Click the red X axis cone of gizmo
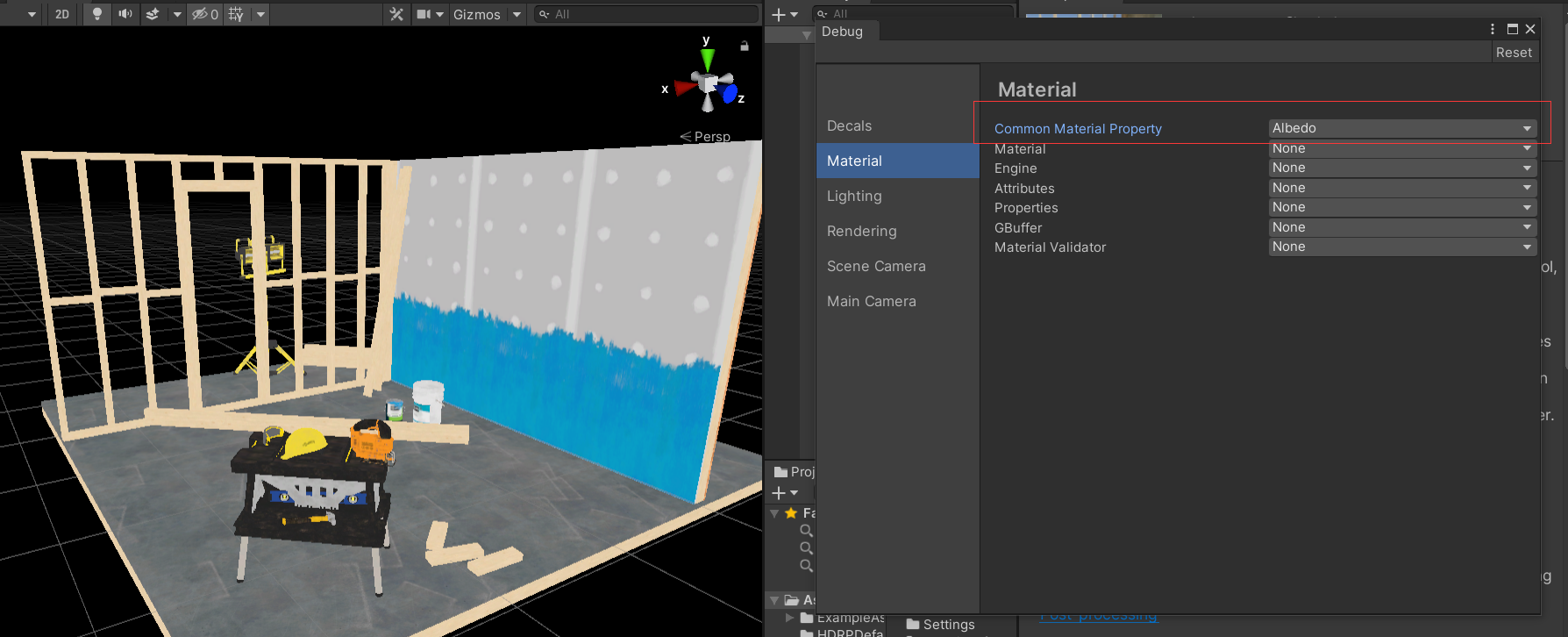The height and width of the screenshot is (637, 1568). 685,88
